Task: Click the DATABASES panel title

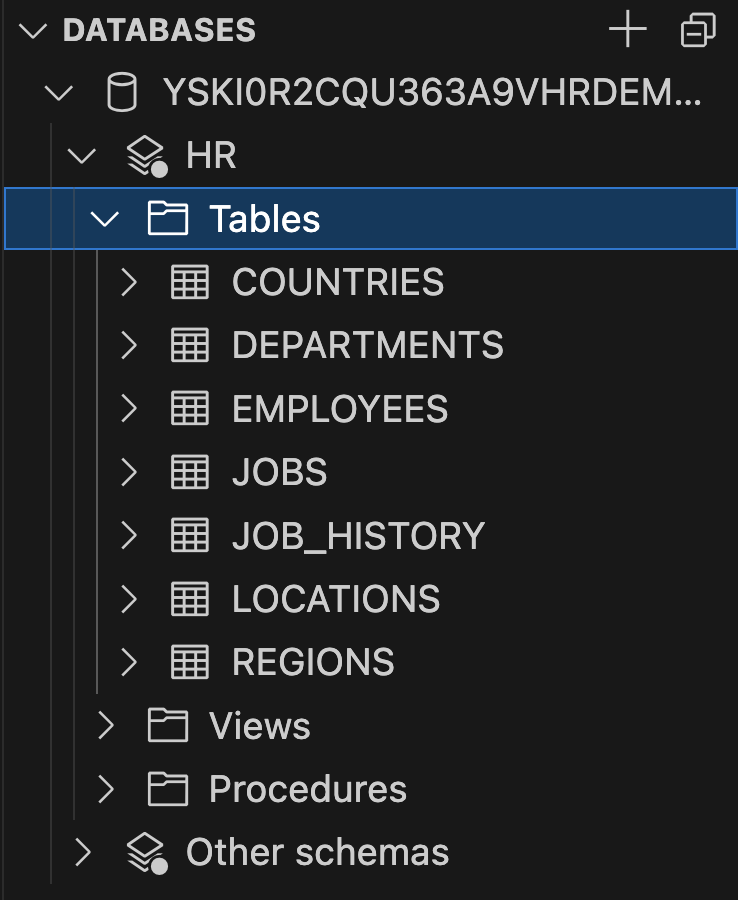Action: 160,29
